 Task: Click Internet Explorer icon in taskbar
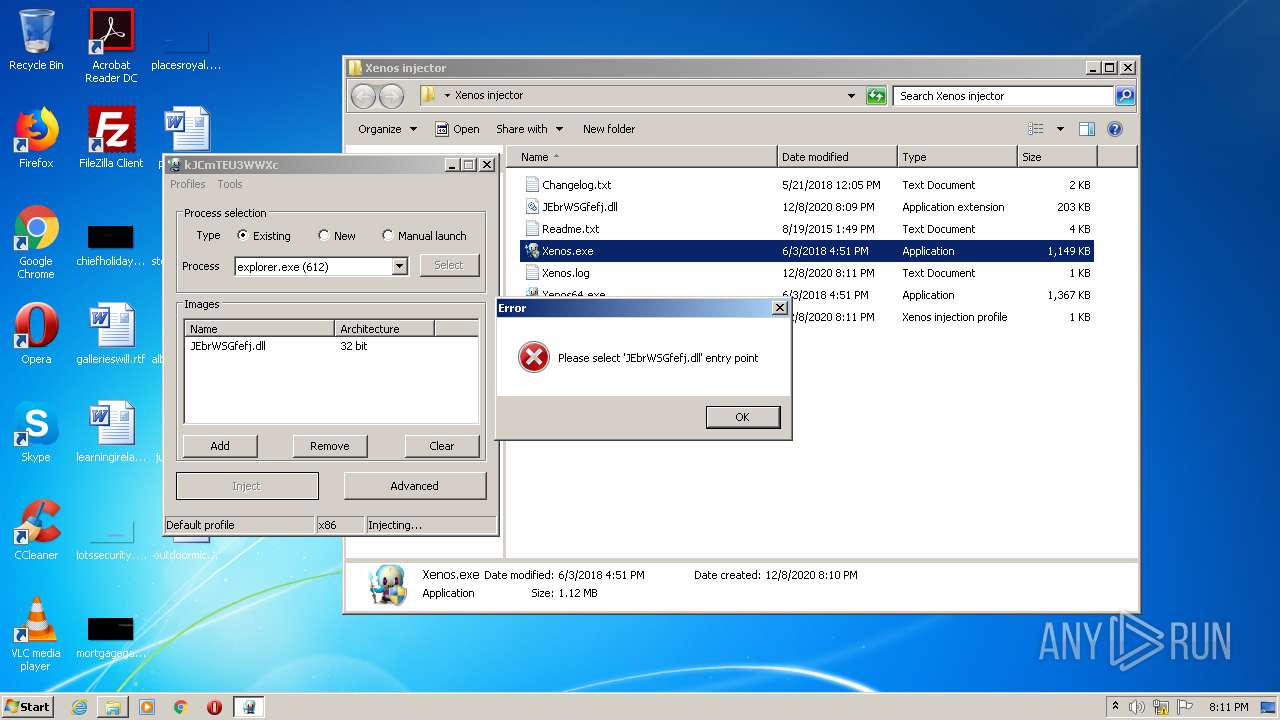pos(79,707)
